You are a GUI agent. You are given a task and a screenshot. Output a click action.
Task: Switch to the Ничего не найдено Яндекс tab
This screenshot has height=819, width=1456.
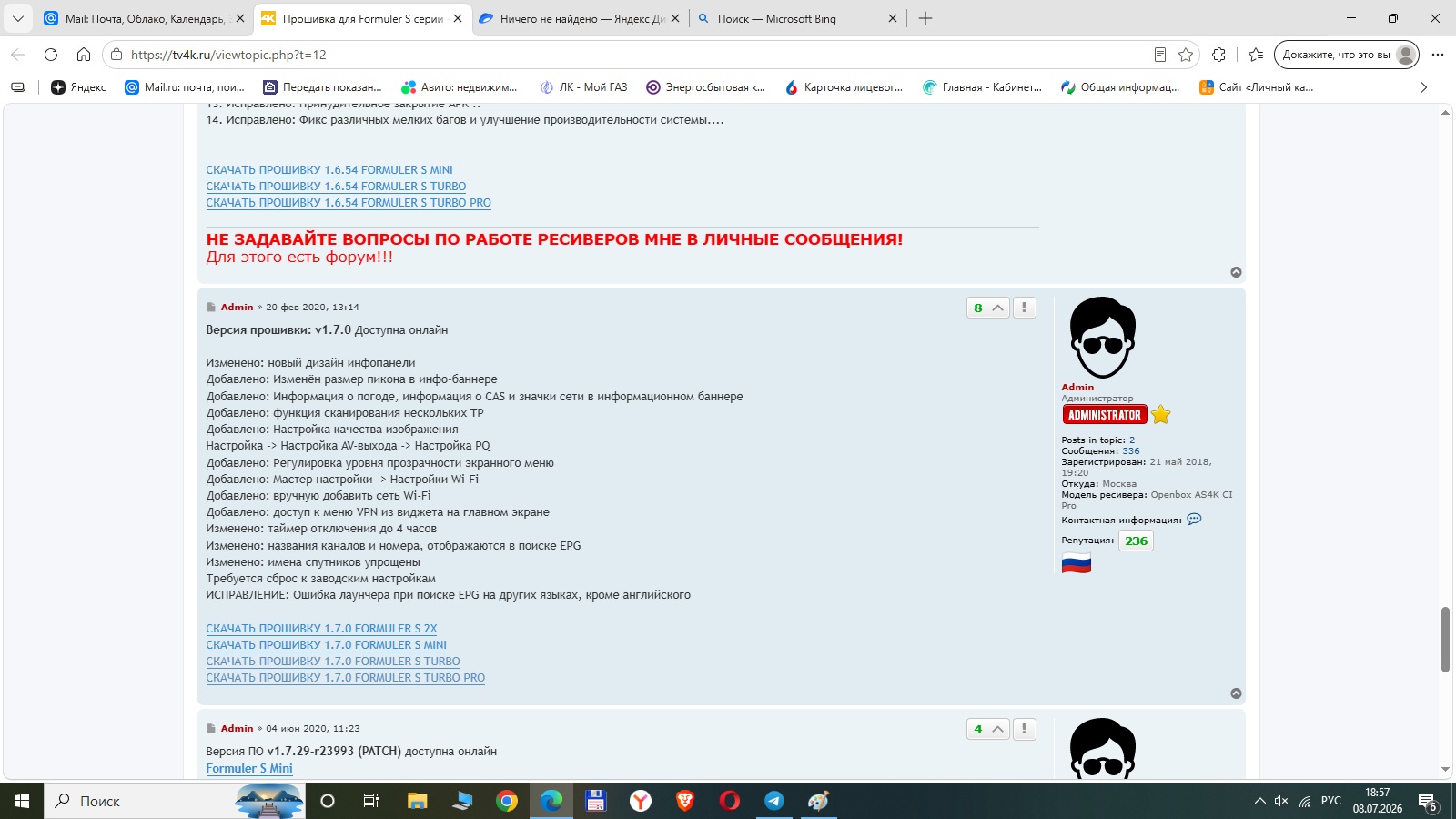pyautogui.click(x=581, y=18)
